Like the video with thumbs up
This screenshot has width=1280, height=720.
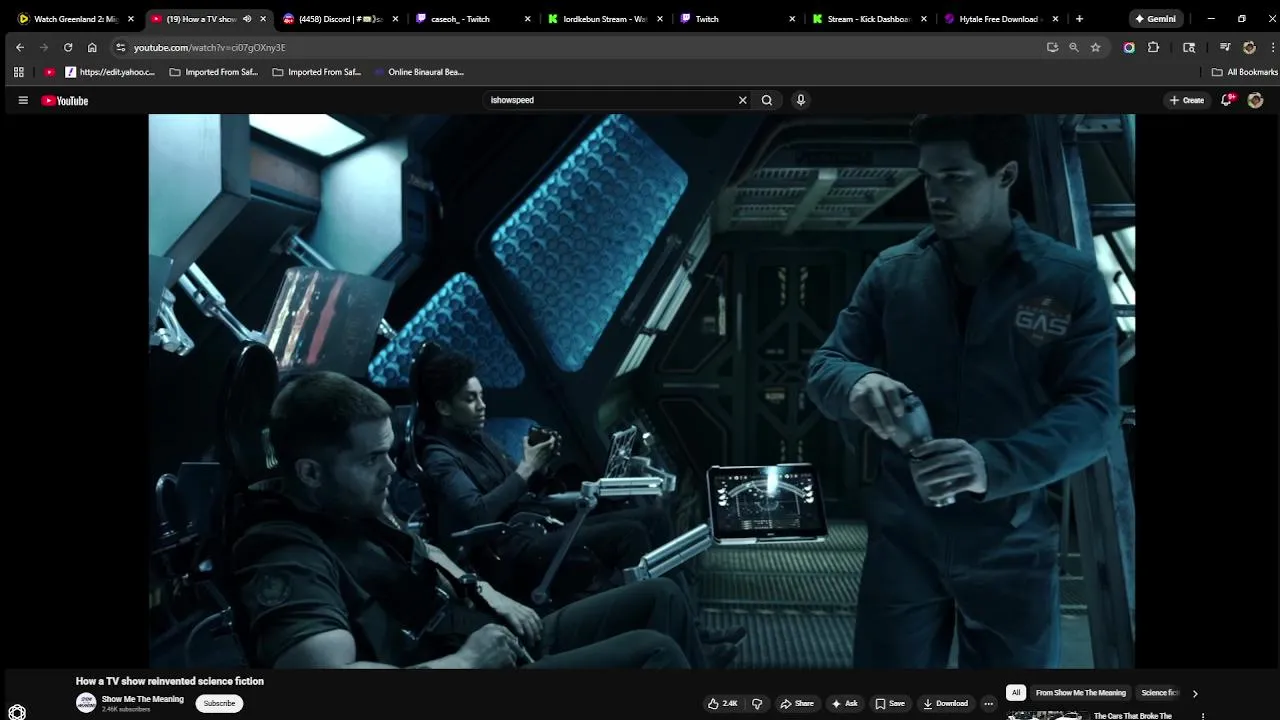click(x=723, y=703)
